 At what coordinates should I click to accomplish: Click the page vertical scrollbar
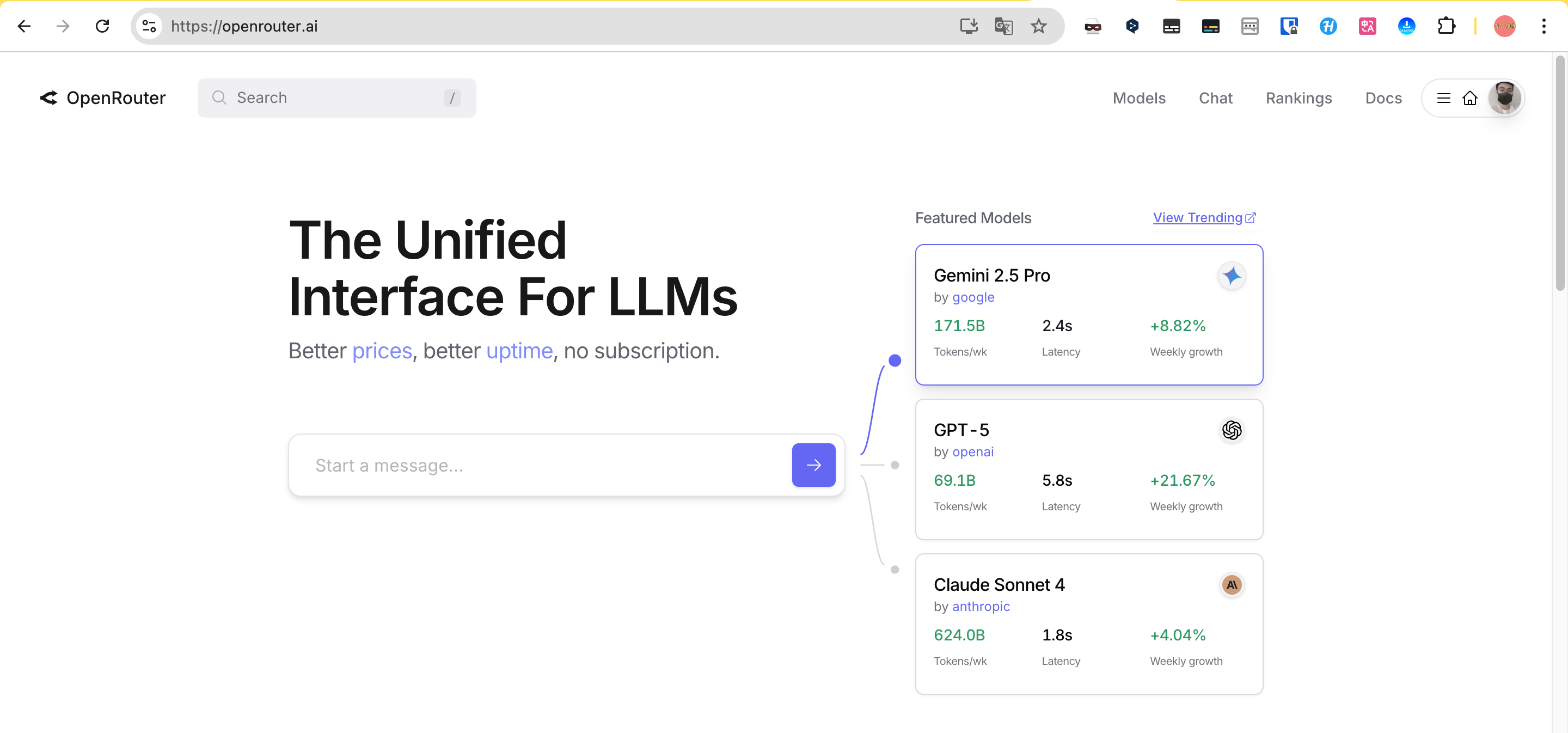[x=1559, y=173]
